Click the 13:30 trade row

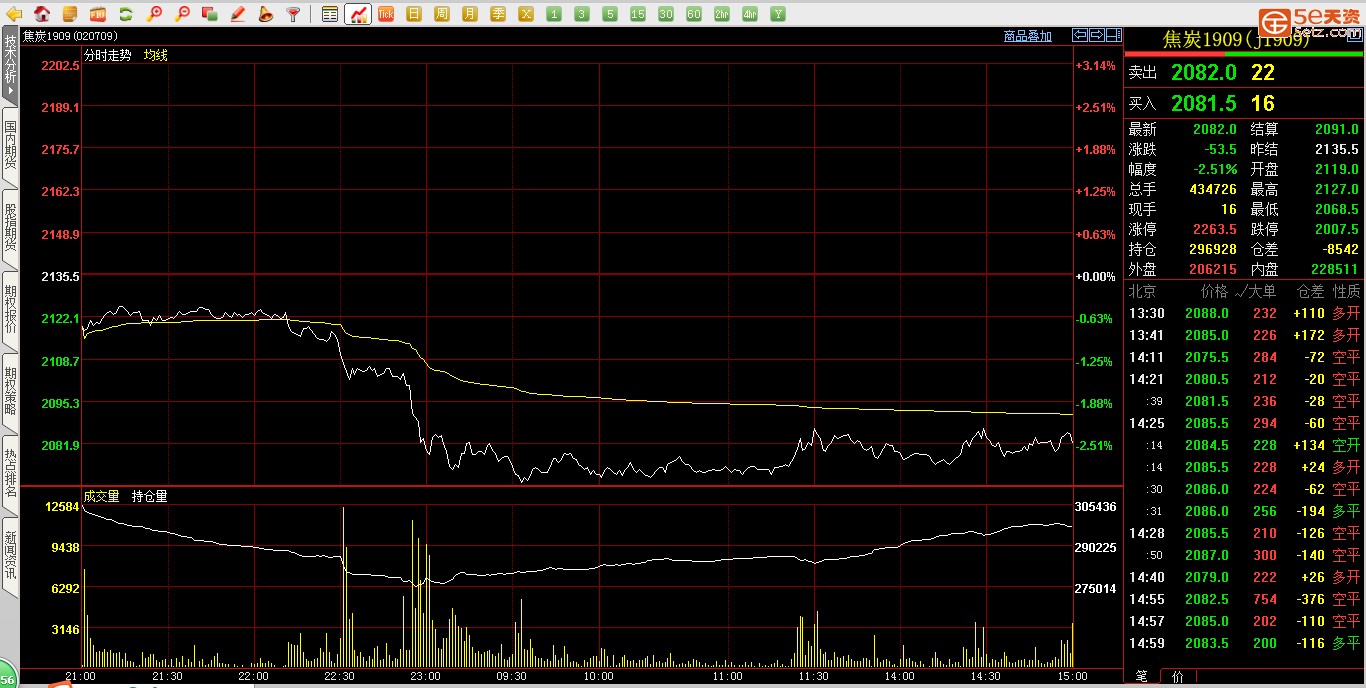click(1244, 313)
